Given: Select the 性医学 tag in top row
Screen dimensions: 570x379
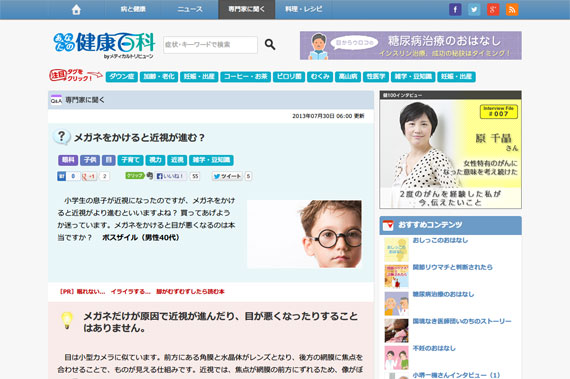Looking at the screenshot, I should pos(376,77).
